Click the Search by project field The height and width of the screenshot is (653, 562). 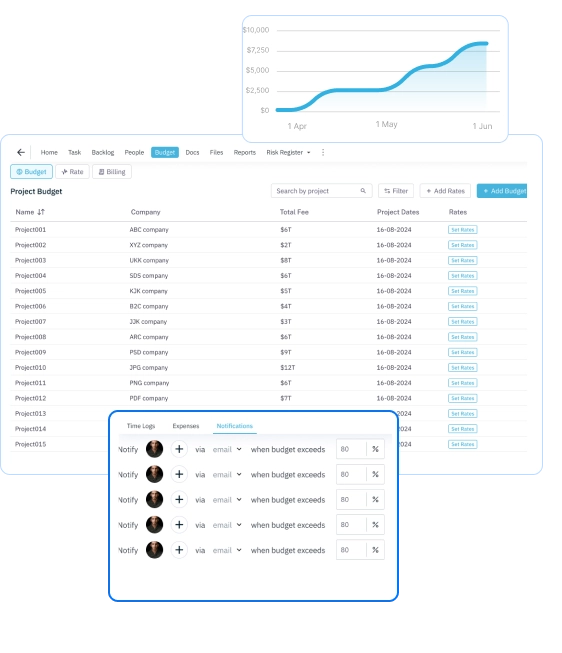click(x=321, y=191)
